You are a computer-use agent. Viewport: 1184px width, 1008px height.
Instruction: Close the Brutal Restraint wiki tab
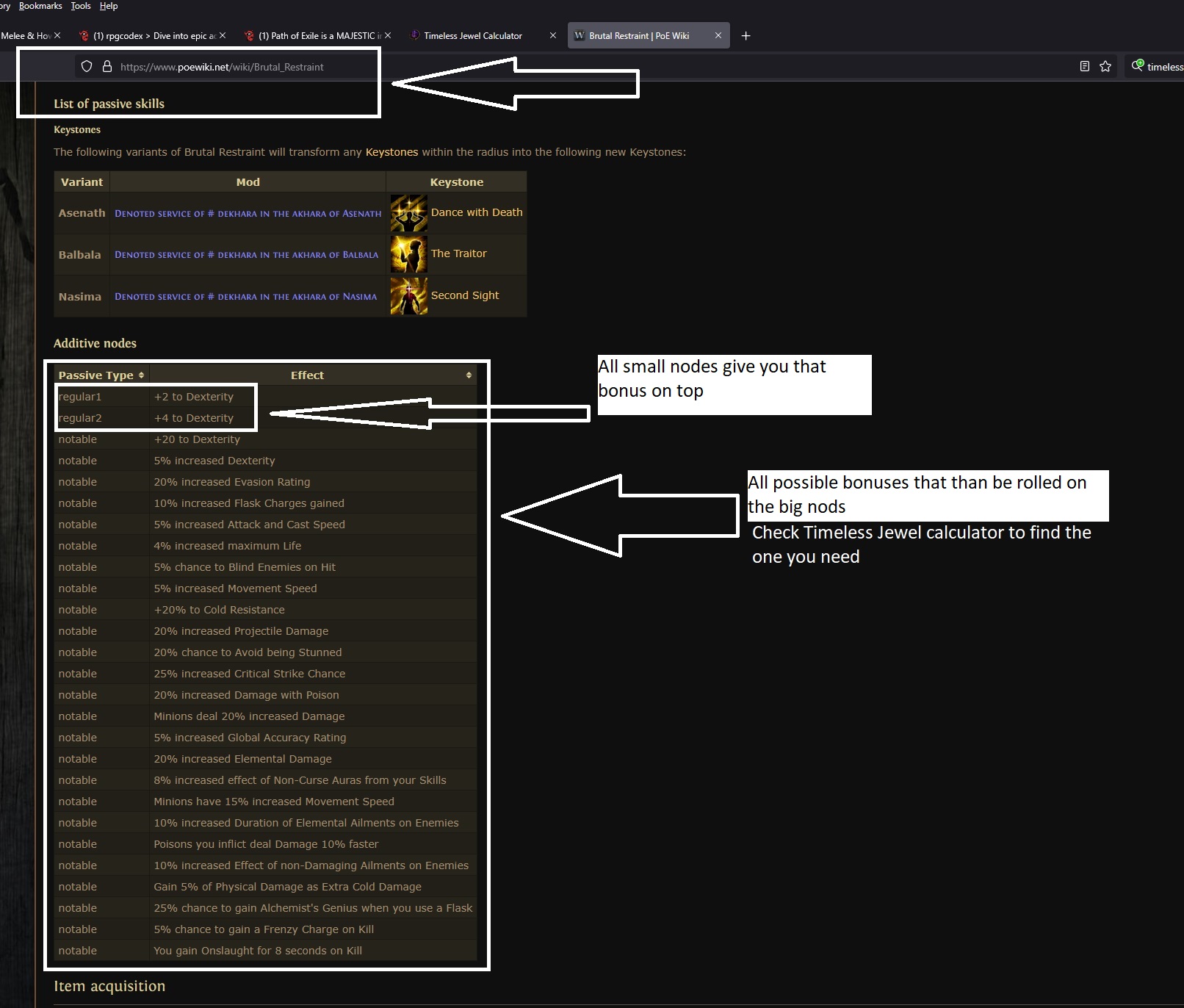coord(718,35)
